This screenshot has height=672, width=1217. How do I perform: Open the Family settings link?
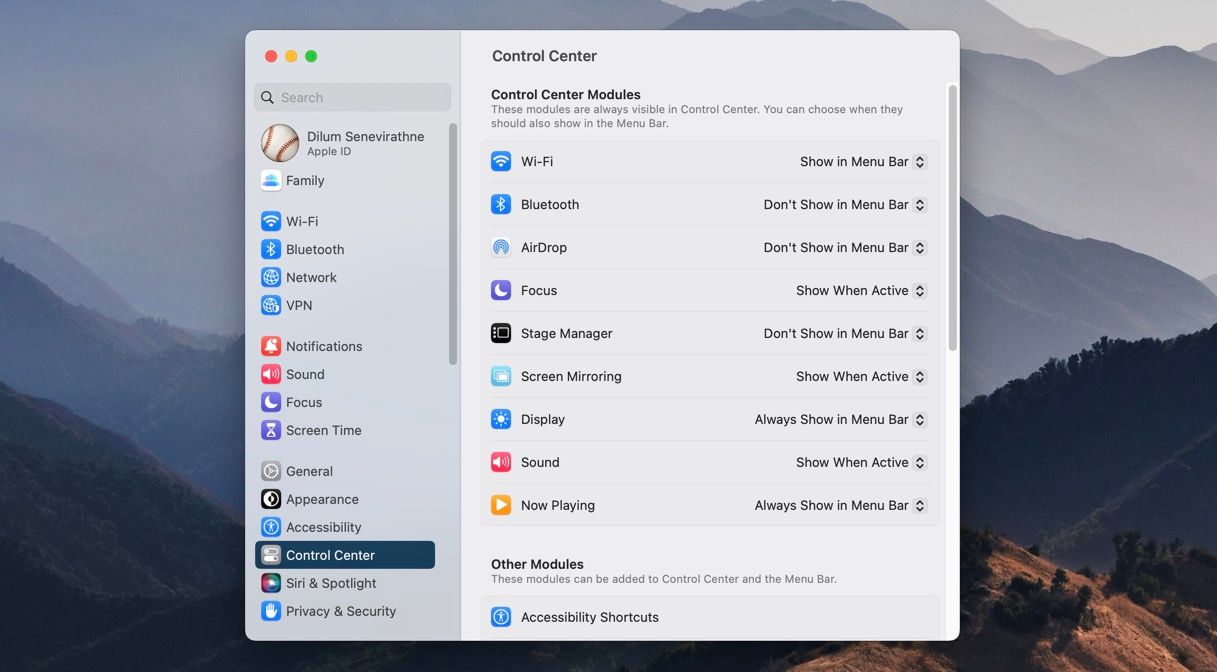click(x=303, y=180)
